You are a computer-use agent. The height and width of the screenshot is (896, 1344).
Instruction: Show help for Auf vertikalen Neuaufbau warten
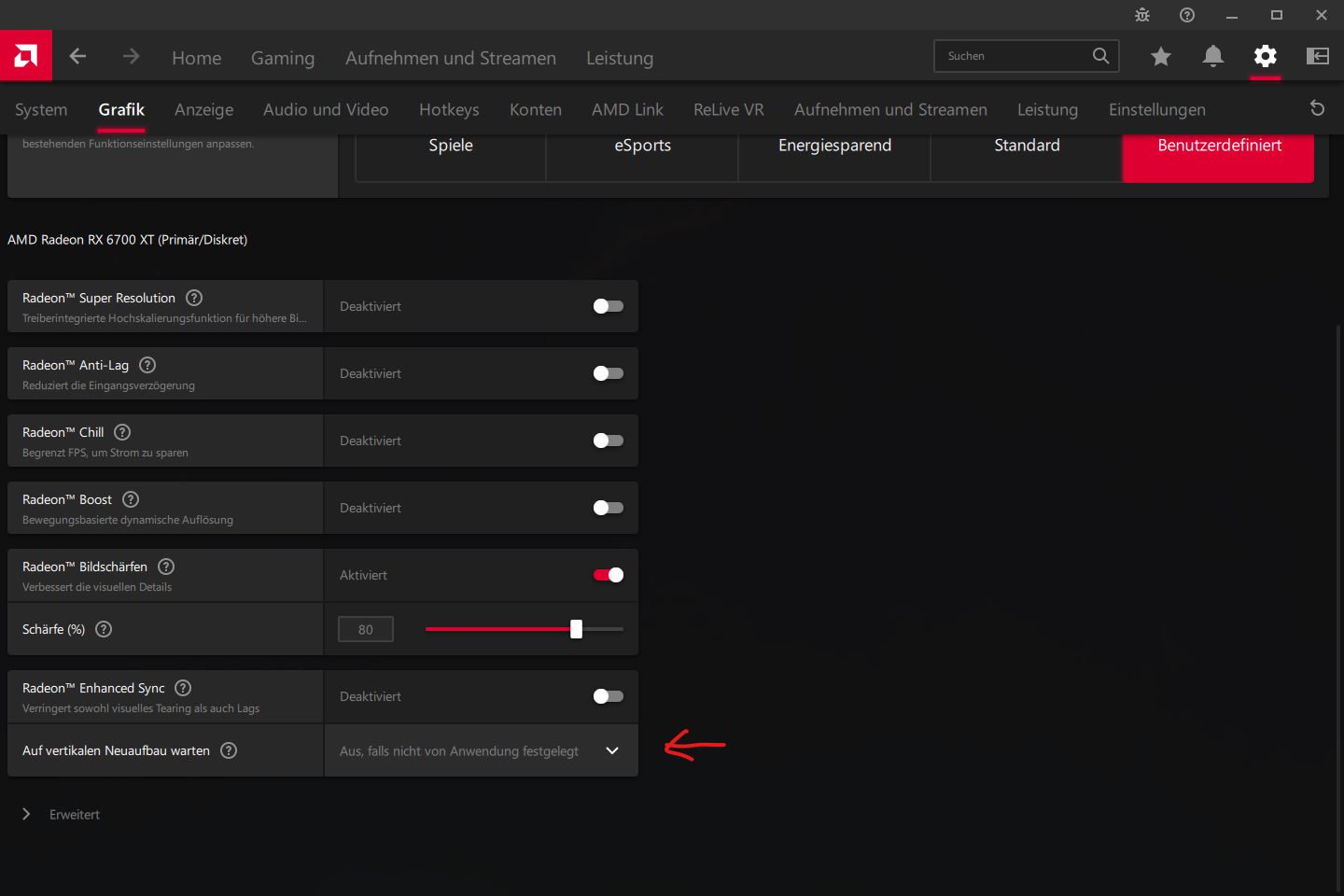coord(229,750)
